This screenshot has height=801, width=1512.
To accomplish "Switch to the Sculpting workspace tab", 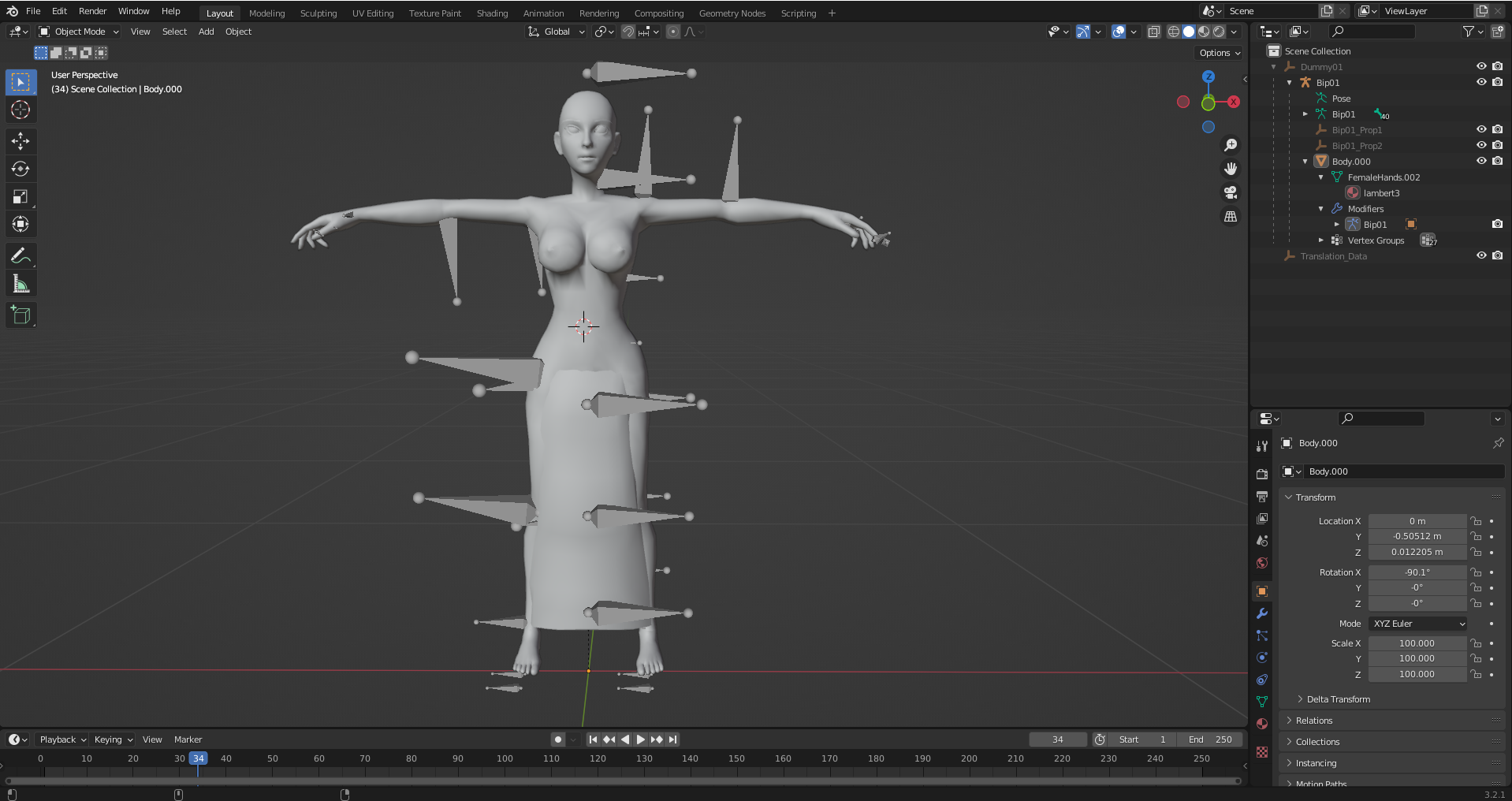I will coord(318,13).
